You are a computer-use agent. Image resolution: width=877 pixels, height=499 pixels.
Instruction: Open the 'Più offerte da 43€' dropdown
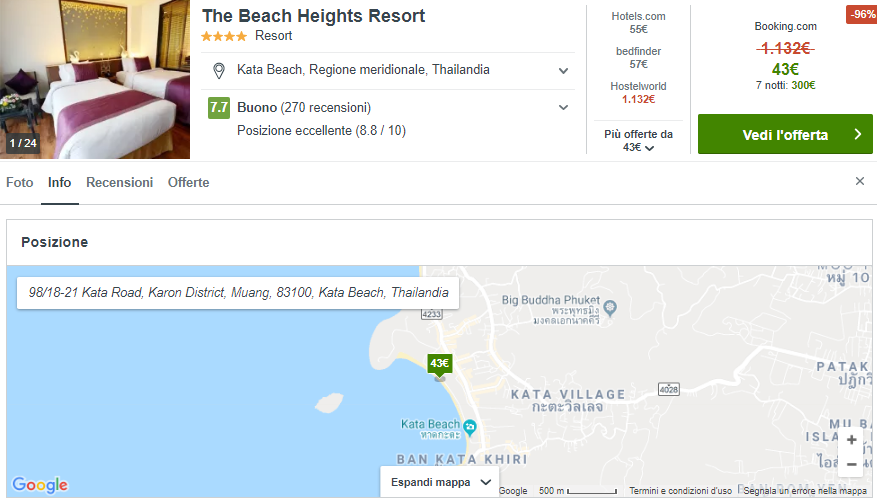pos(639,141)
